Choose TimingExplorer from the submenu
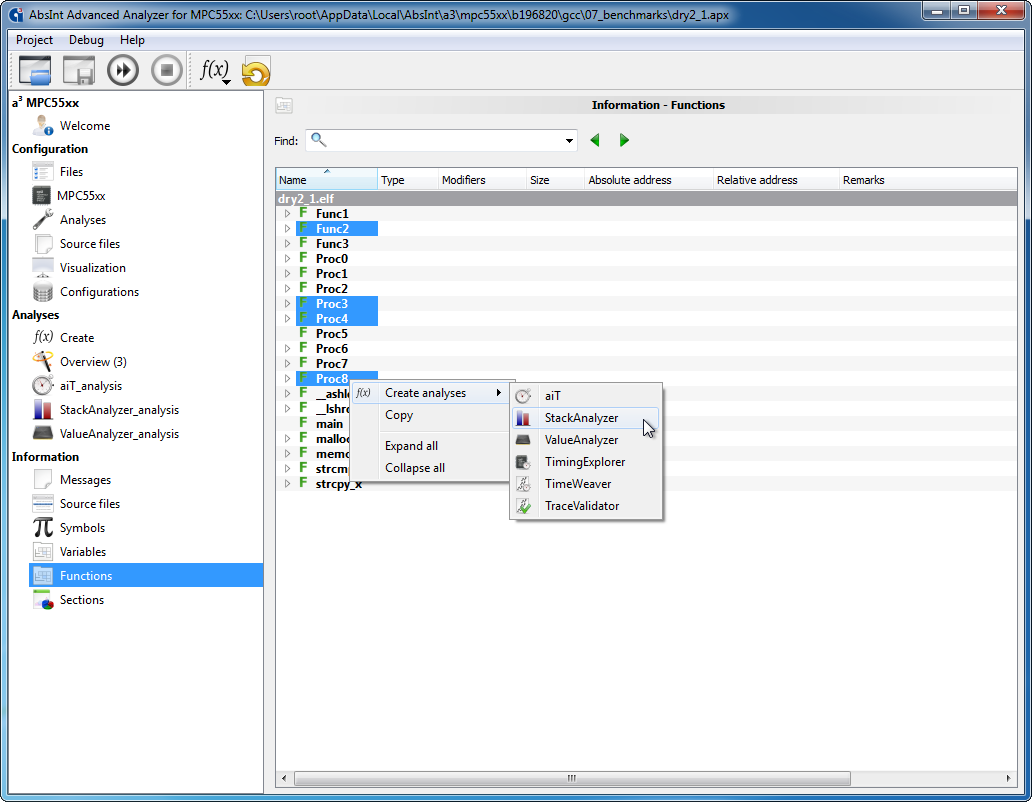1032x802 pixels. 586,462
